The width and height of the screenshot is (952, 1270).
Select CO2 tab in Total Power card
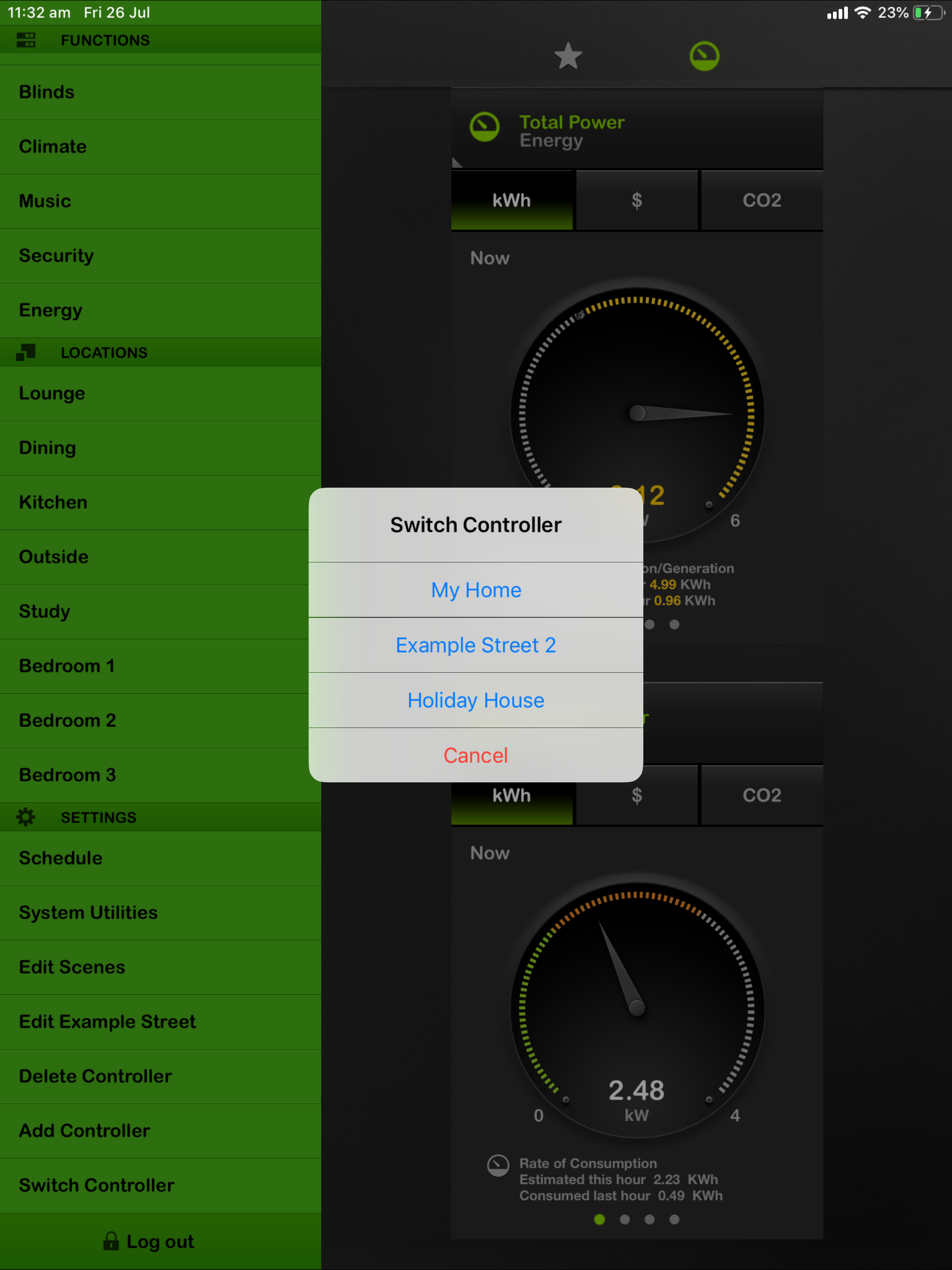762,200
